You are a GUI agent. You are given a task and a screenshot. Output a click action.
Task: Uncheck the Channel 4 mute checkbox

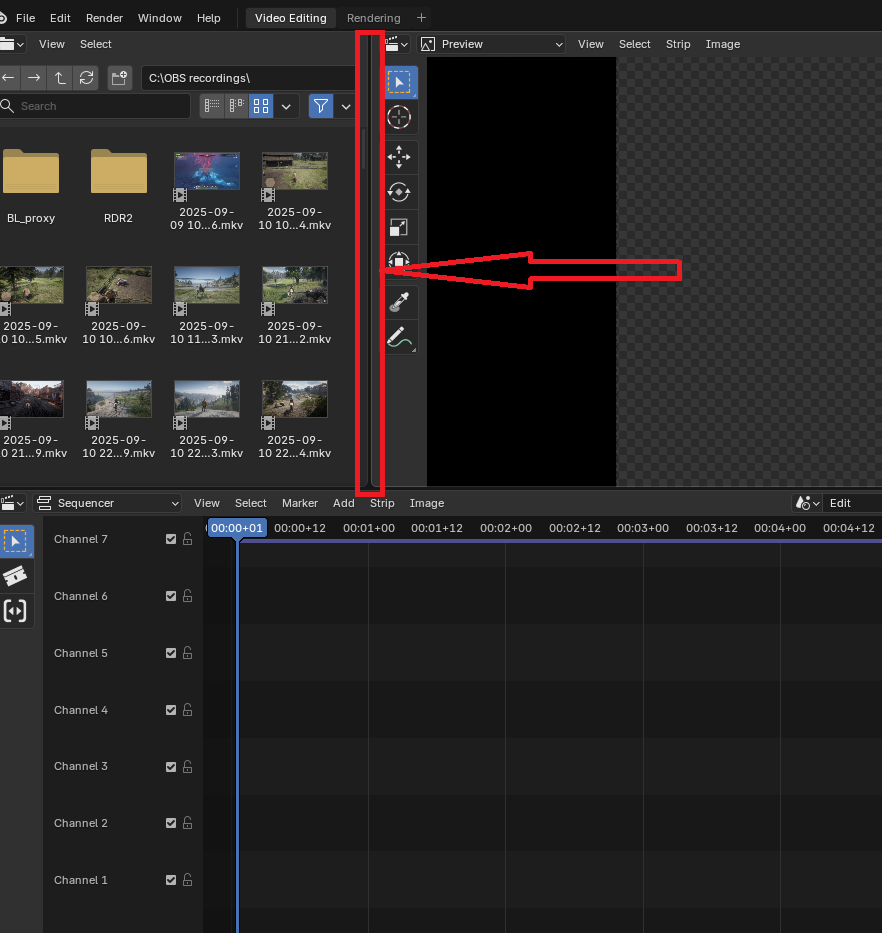[x=171, y=710]
